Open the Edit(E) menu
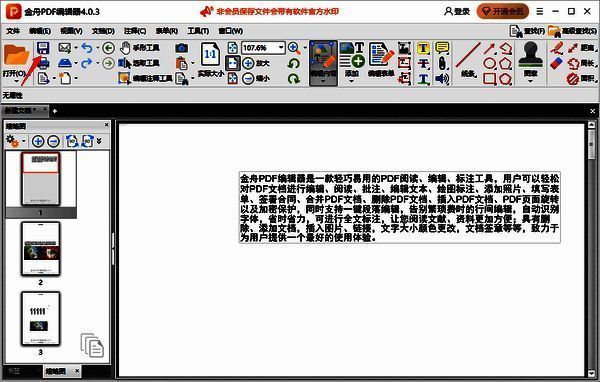This screenshot has width=600, height=382. (40, 31)
